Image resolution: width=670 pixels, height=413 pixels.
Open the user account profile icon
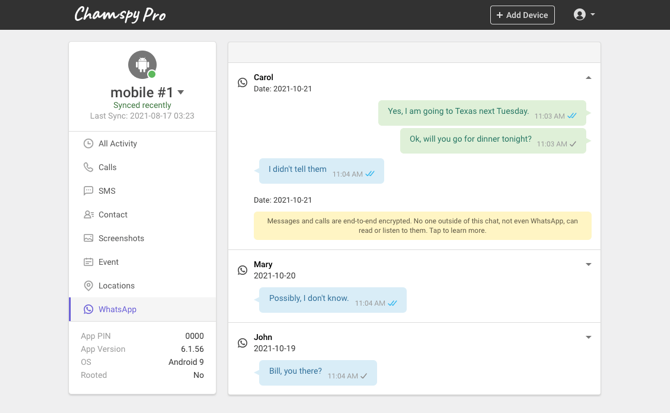tap(580, 15)
